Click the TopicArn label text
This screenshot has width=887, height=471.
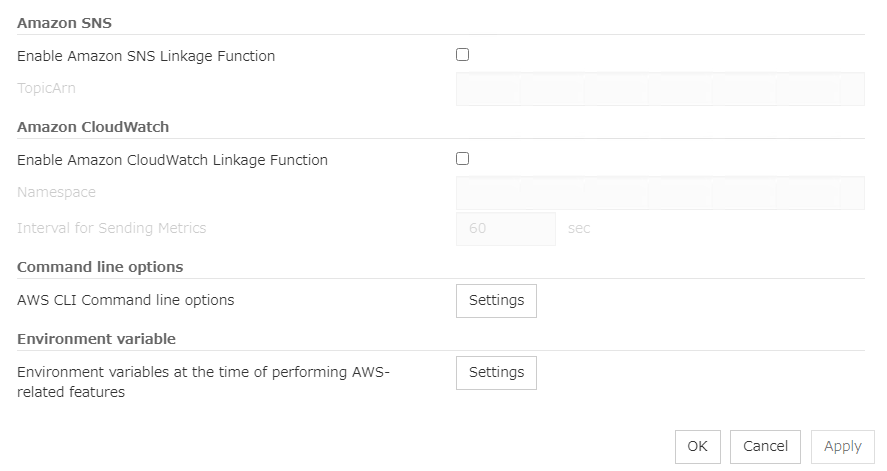point(46,88)
